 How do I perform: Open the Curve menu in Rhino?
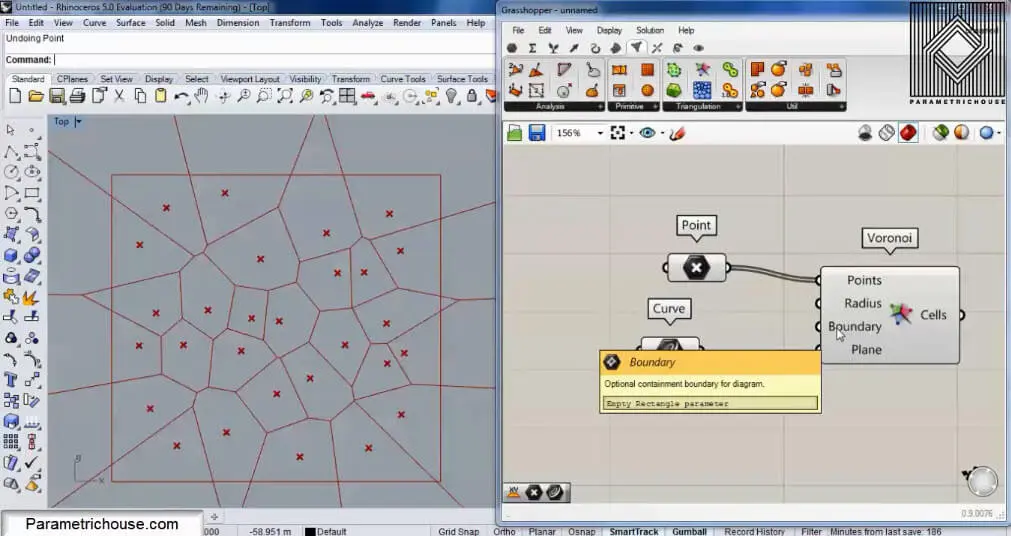coord(94,23)
